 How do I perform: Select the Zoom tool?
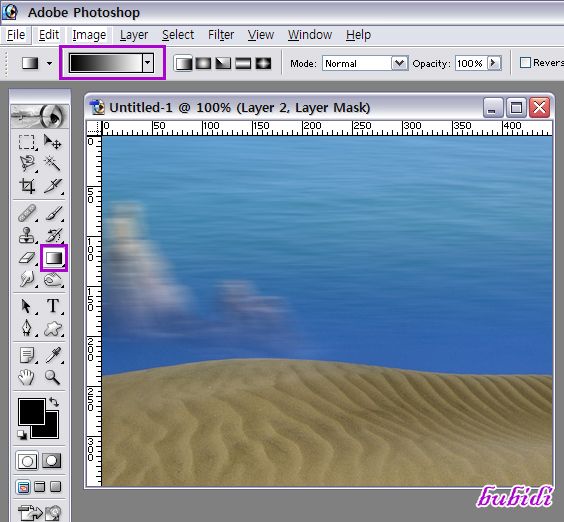click(x=53, y=377)
